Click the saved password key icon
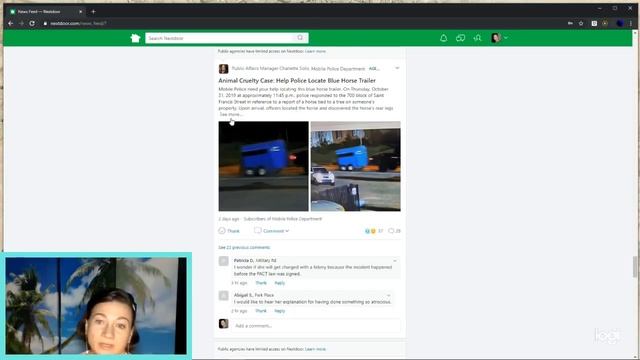The width and height of the screenshot is (640, 360). coord(570,23)
